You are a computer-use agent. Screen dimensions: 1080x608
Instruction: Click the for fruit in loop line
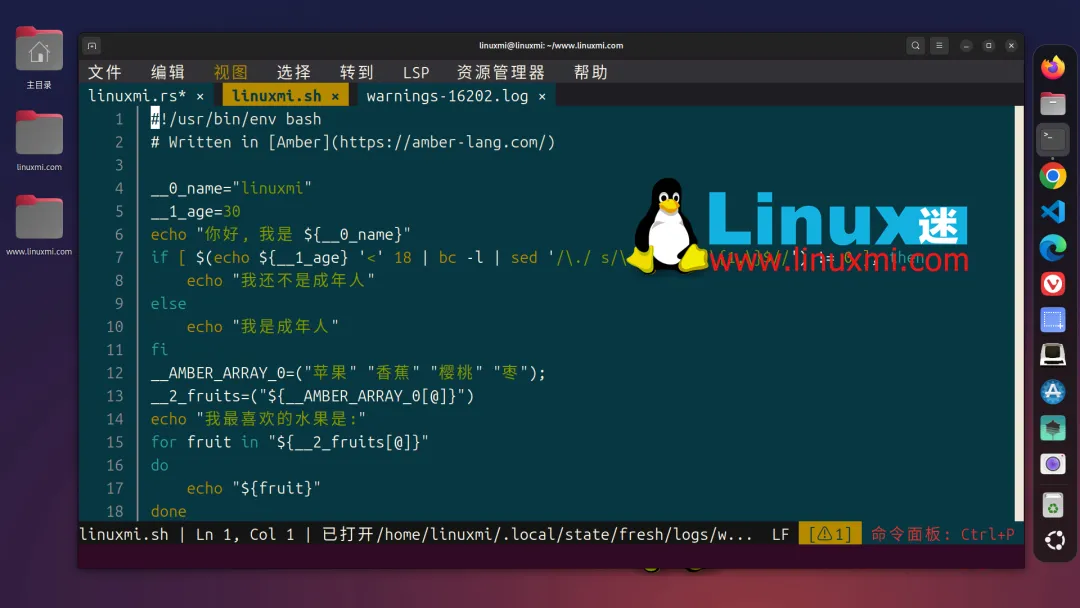[x=290, y=442]
